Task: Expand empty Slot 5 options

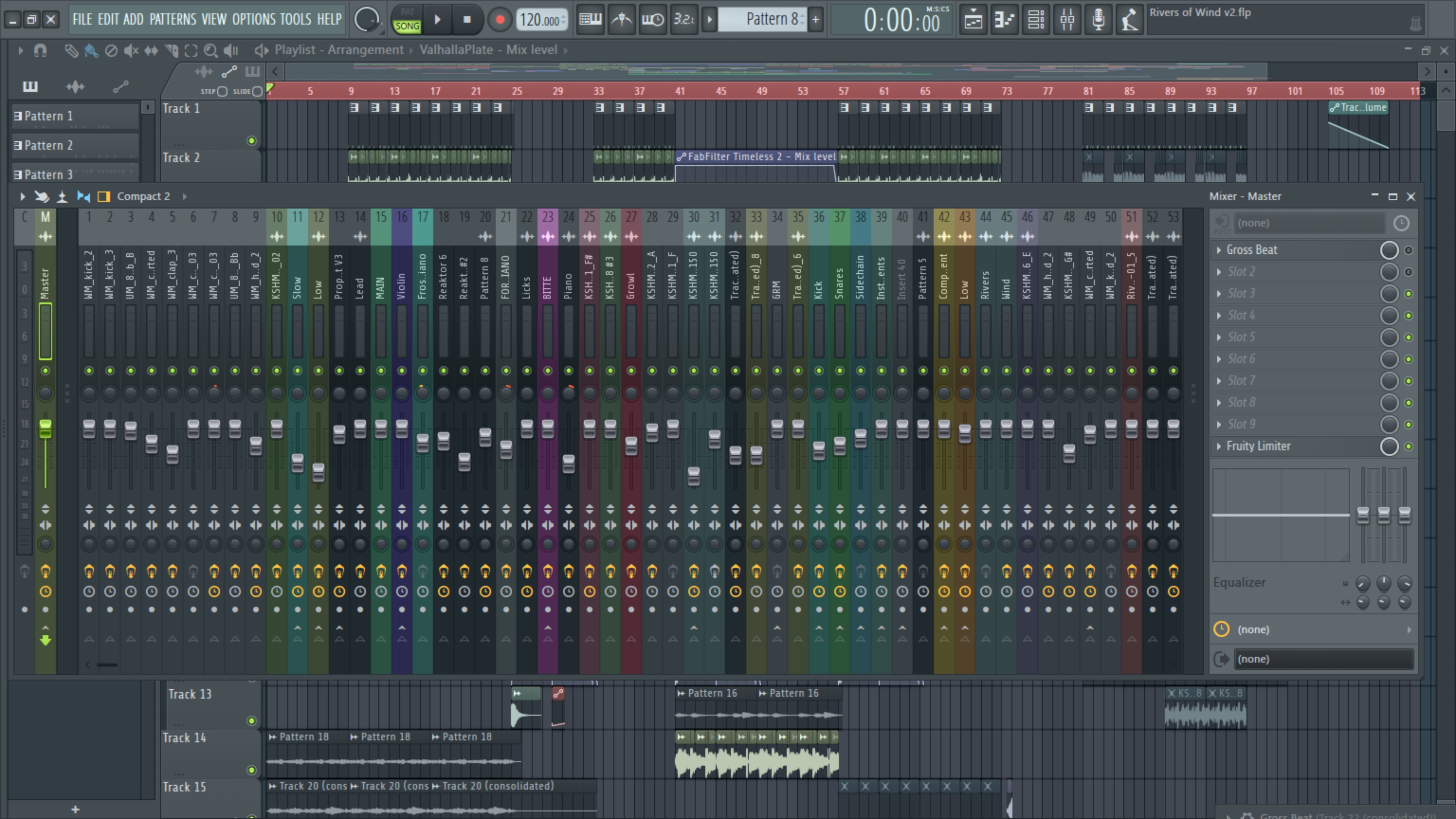Action: [x=1219, y=337]
